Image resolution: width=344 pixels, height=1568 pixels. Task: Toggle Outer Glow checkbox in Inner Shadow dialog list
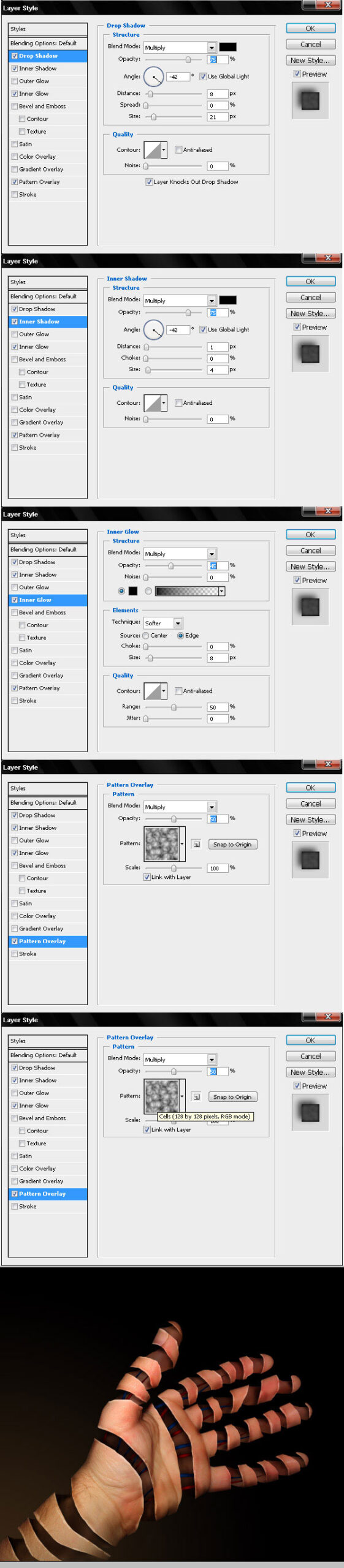(15, 334)
